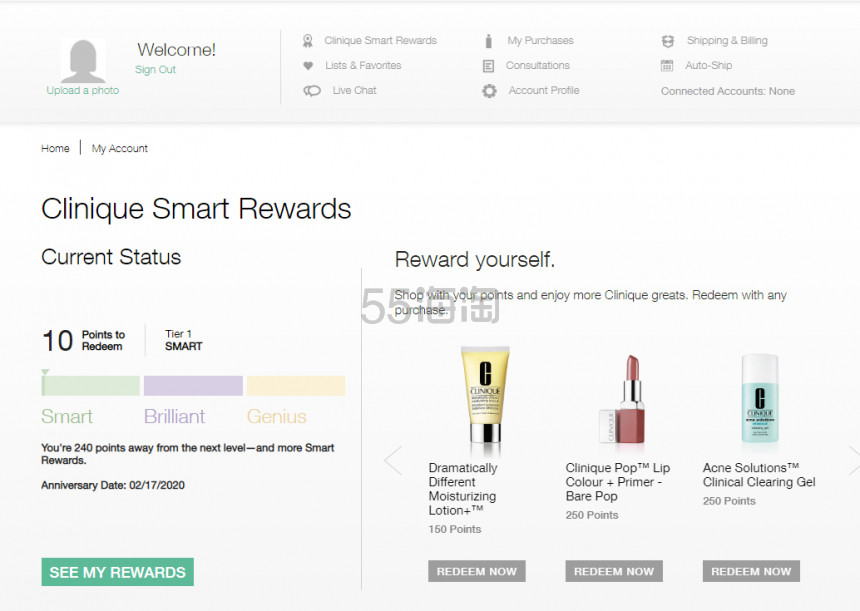Open Auto-Ship link

[x=709, y=65]
